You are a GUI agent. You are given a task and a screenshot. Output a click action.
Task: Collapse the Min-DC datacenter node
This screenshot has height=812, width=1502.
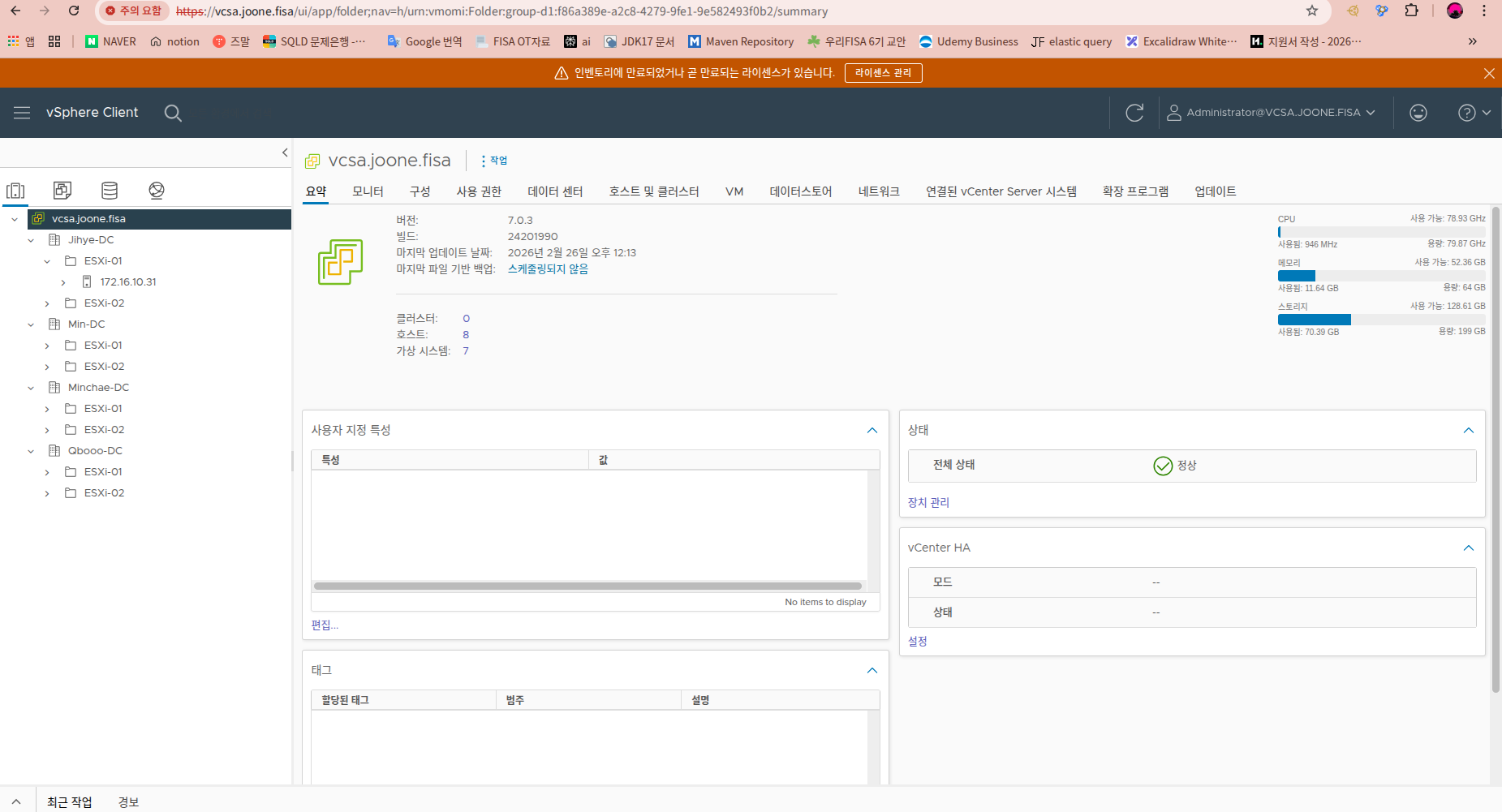pyautogui.click(x=31, y=324)
